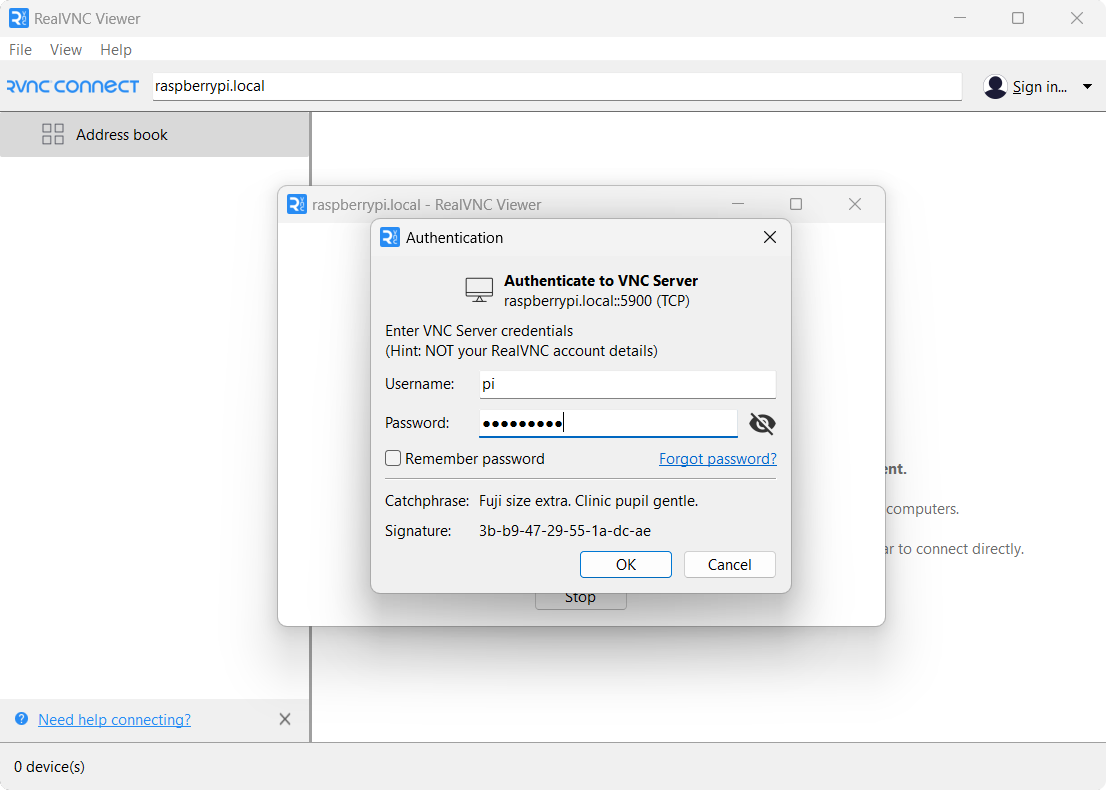Click the user avatar next to Sign in
The image size is (1106, 790).
(995, 87)
